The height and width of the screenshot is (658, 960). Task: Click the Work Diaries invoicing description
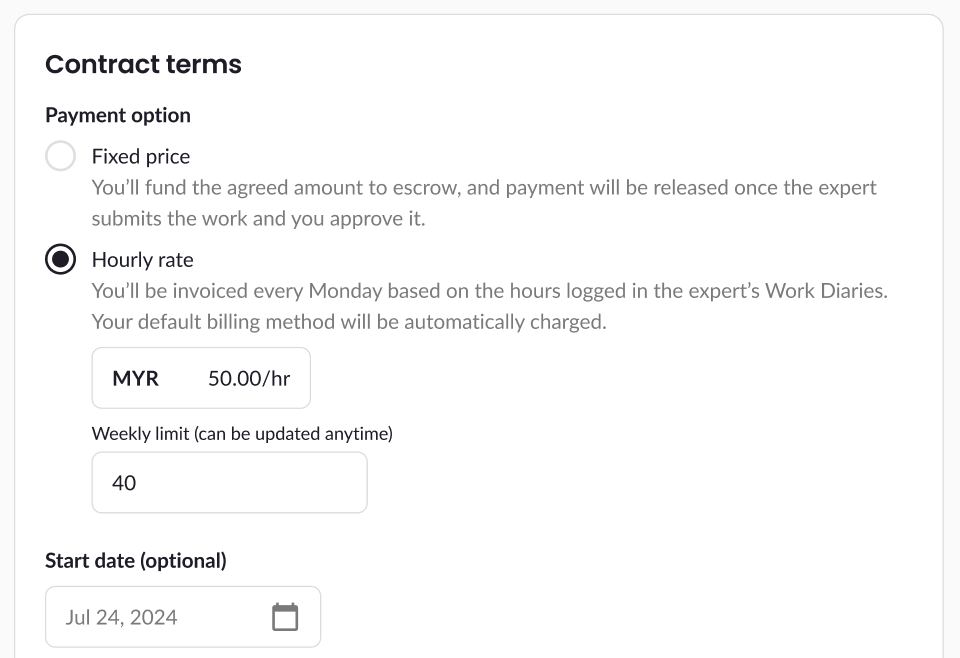(x=490, y=291)
